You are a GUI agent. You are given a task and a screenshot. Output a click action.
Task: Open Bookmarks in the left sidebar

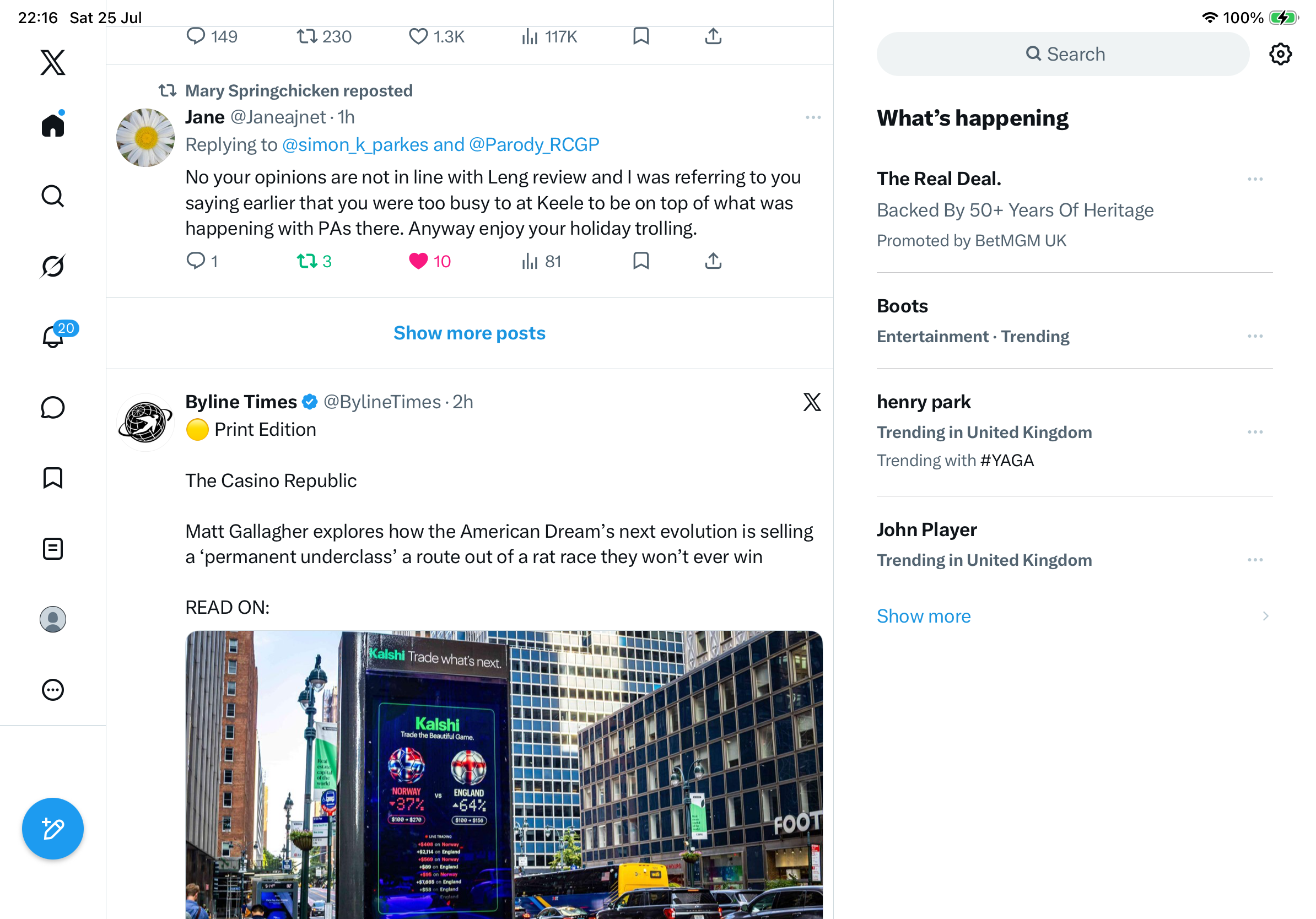point(53,478)
